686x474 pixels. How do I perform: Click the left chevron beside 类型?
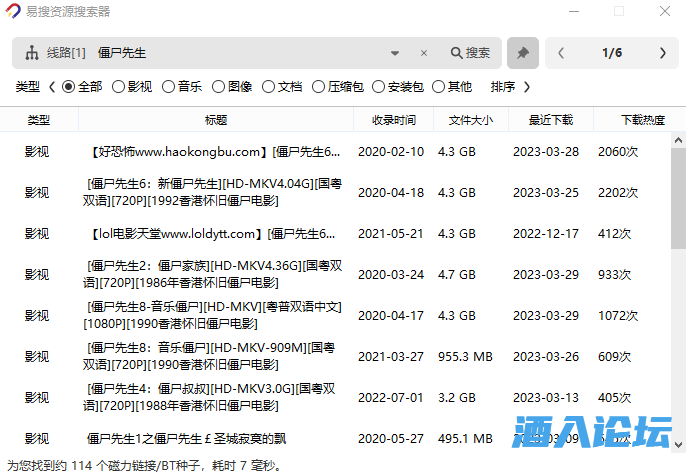tap(52, 87)
